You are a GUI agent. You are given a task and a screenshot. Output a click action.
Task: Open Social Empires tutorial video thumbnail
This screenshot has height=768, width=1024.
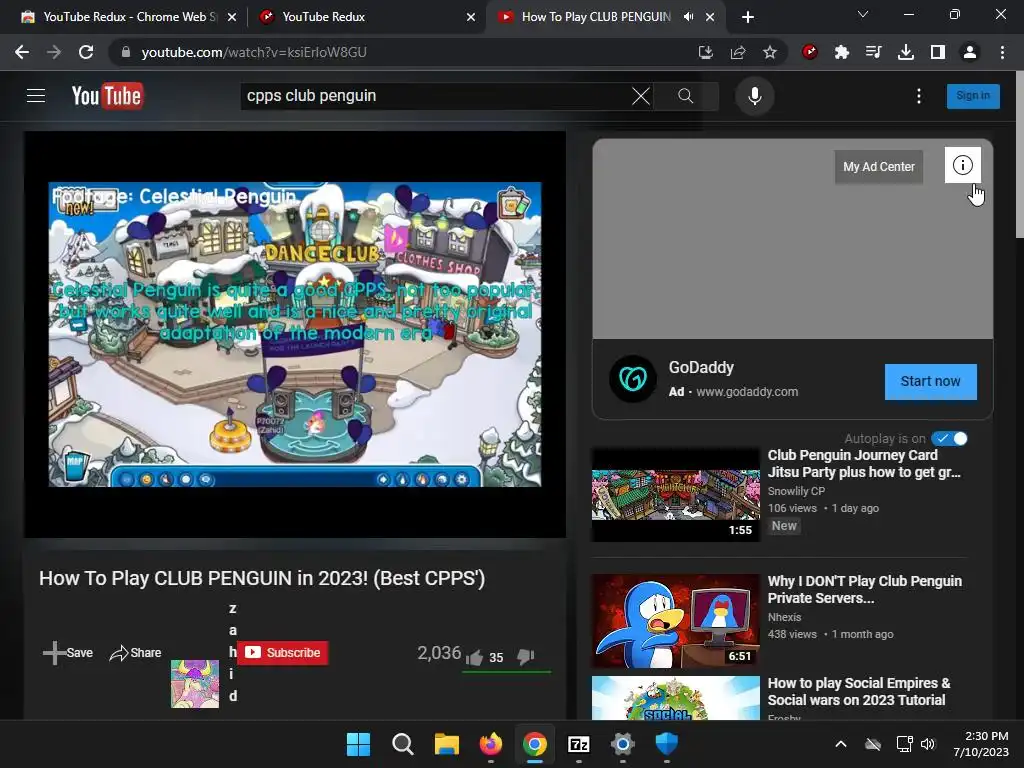(x=676, y=698)
